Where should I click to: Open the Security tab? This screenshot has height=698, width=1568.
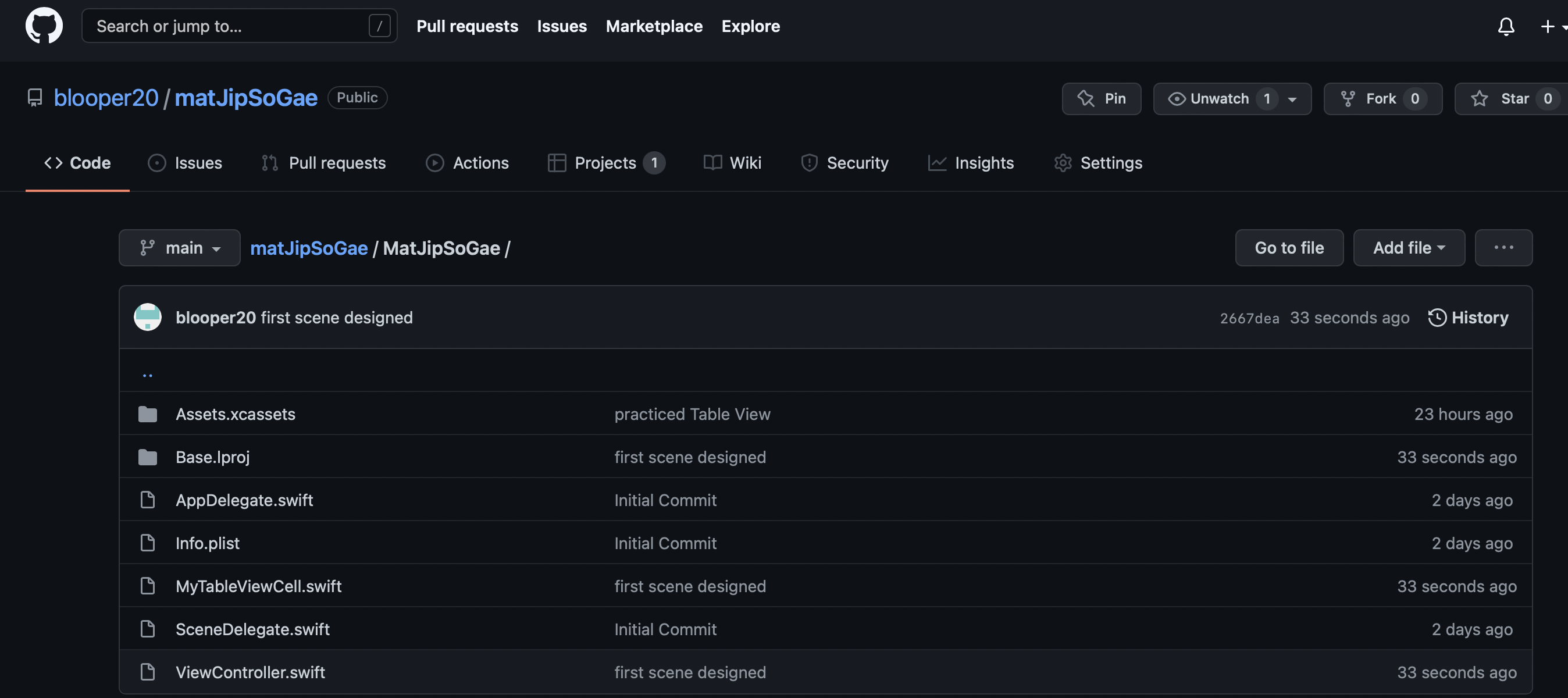click(x=845, y=163)
